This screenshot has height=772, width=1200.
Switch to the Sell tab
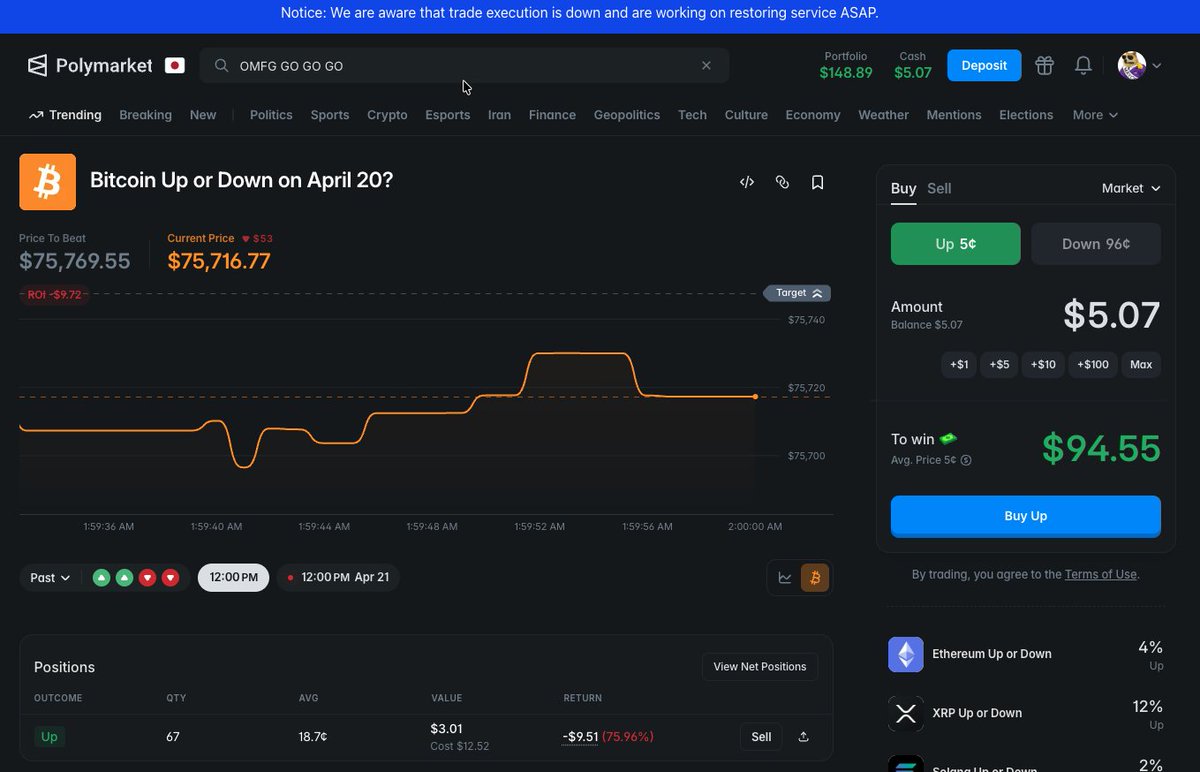(x=939, y=188)
